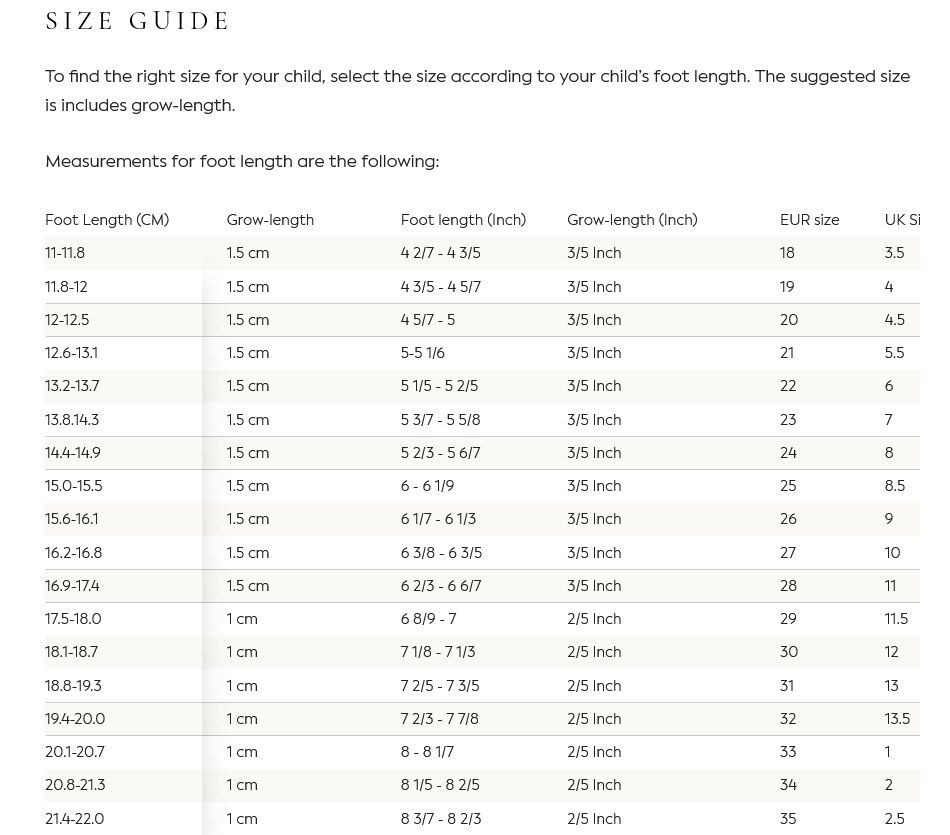The width and height of the screenshot is (950, 835).
Task: Select the 13.8.14.3 foot length cell
Action: click(72, 420)
